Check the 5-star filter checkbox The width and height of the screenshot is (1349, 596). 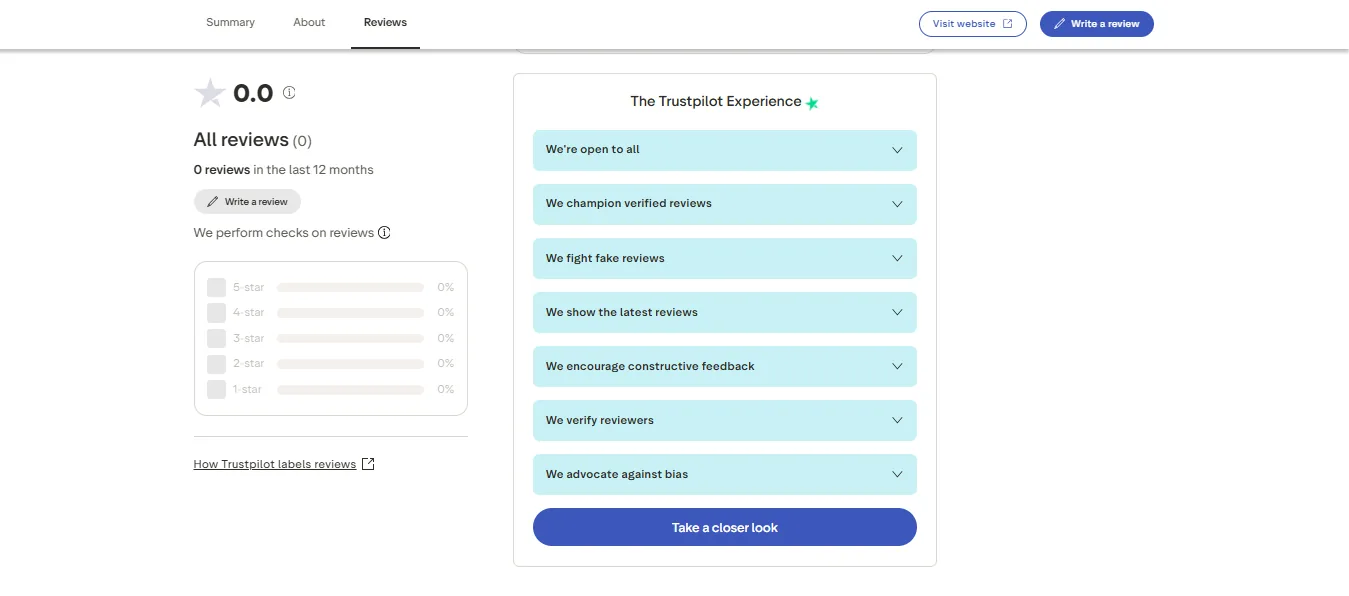pyautogui.click(x=216, y=287)
